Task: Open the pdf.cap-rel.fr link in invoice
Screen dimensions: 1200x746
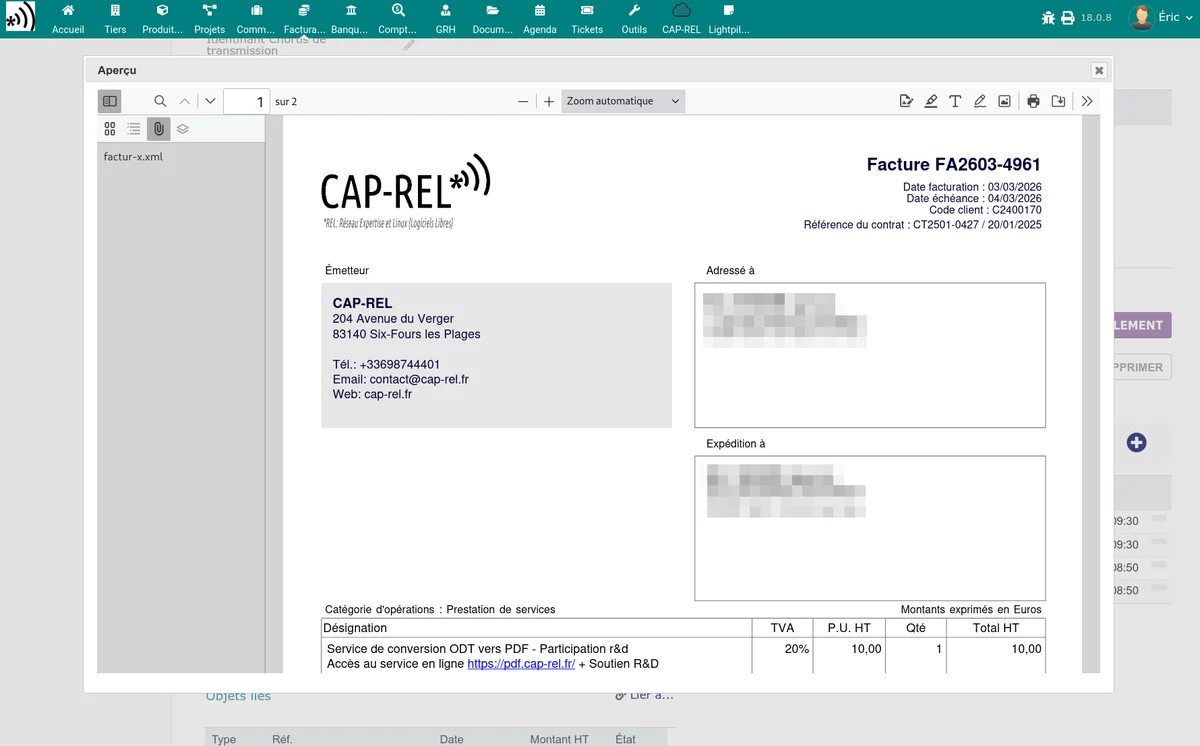Action: click(521, 664)
